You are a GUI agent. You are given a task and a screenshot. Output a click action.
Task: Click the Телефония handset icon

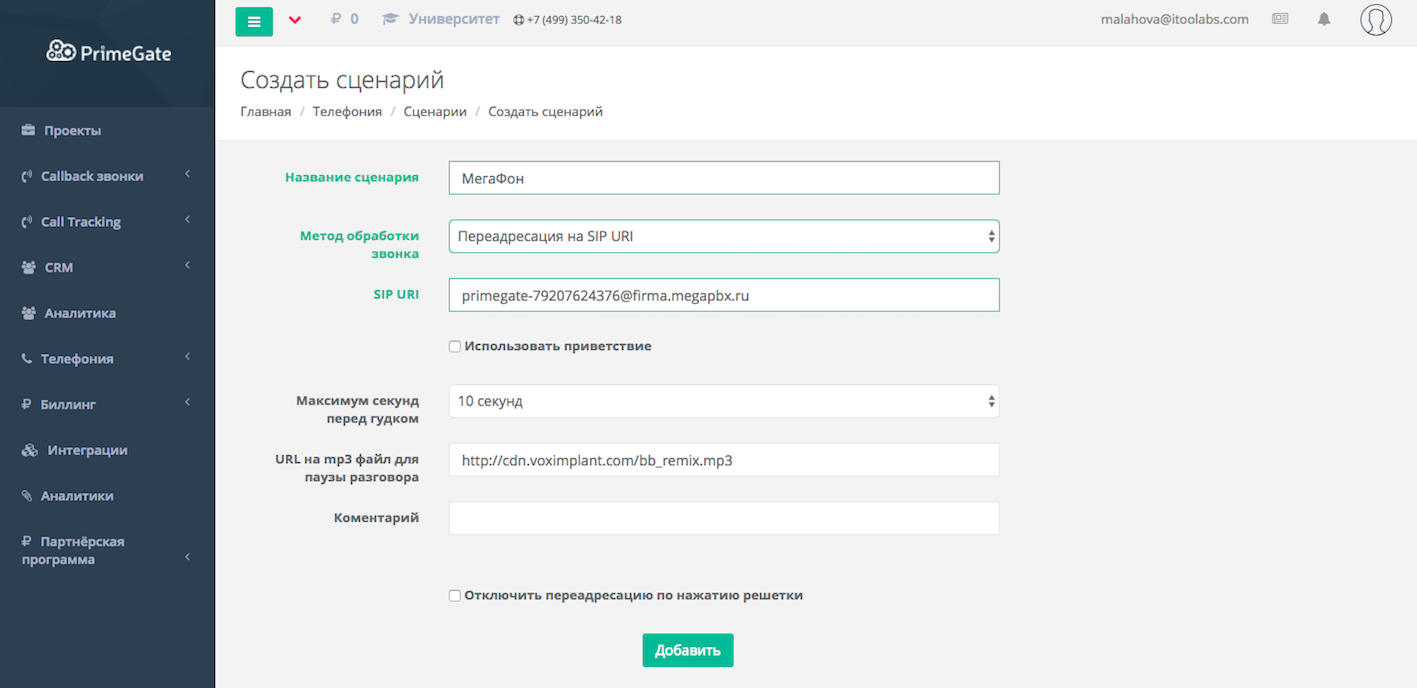point(27,359)
